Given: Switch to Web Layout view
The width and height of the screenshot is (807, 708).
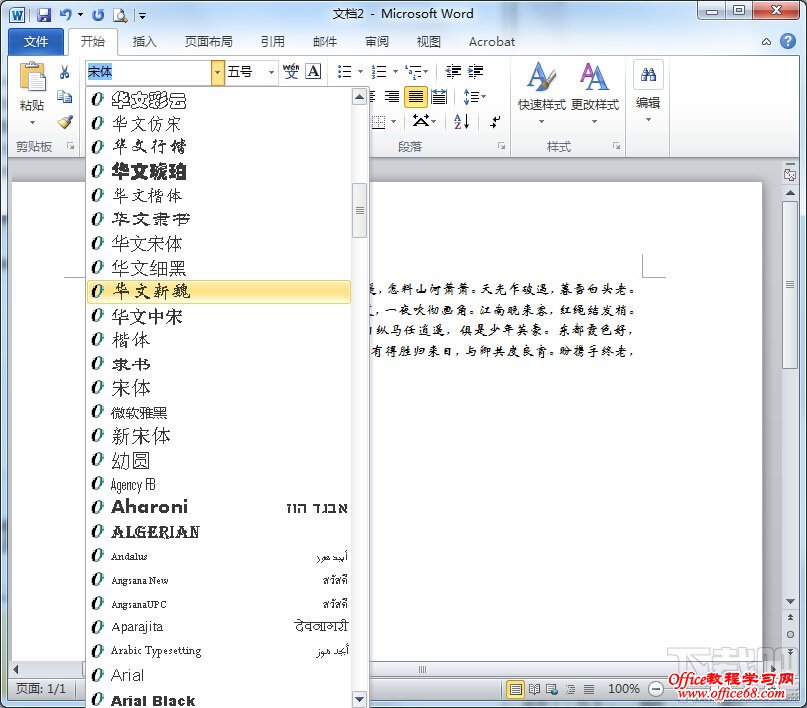Looking at the screenshot, I should 552,689.
